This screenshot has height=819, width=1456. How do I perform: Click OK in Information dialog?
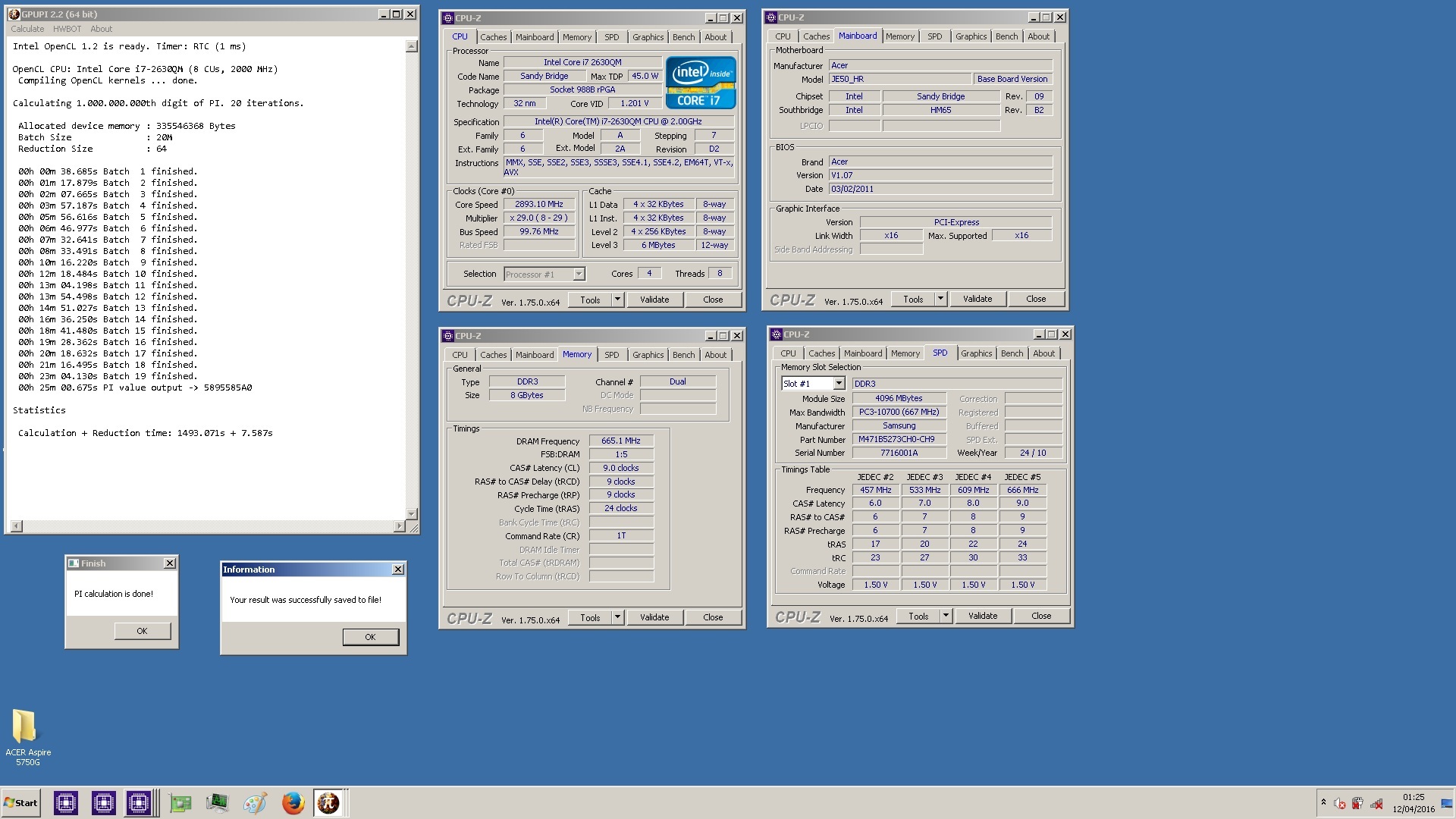pos(370,637)
